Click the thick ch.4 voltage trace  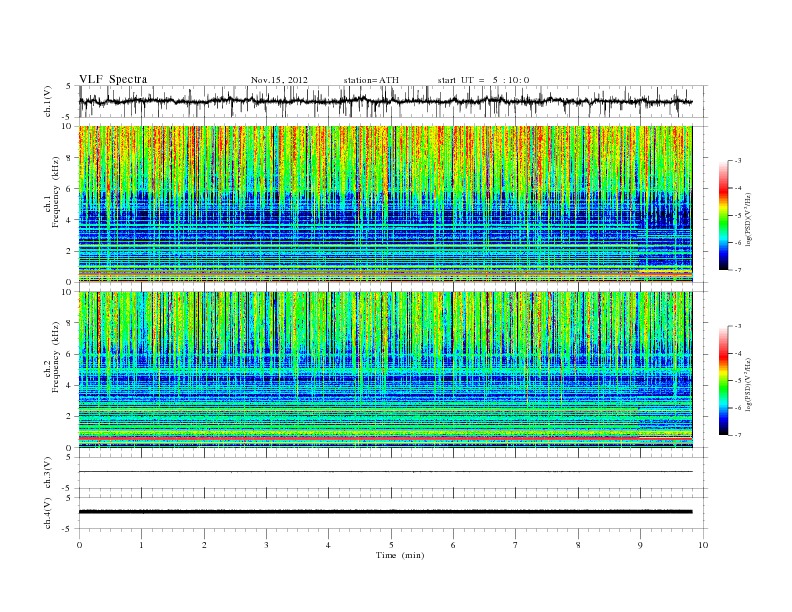pyautogui.click(x=385, y=512)
